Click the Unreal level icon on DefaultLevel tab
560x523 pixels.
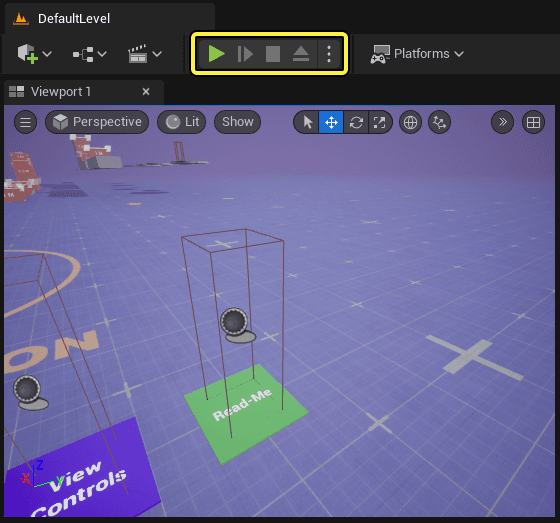pyautogui.click(x=21, y=19)
